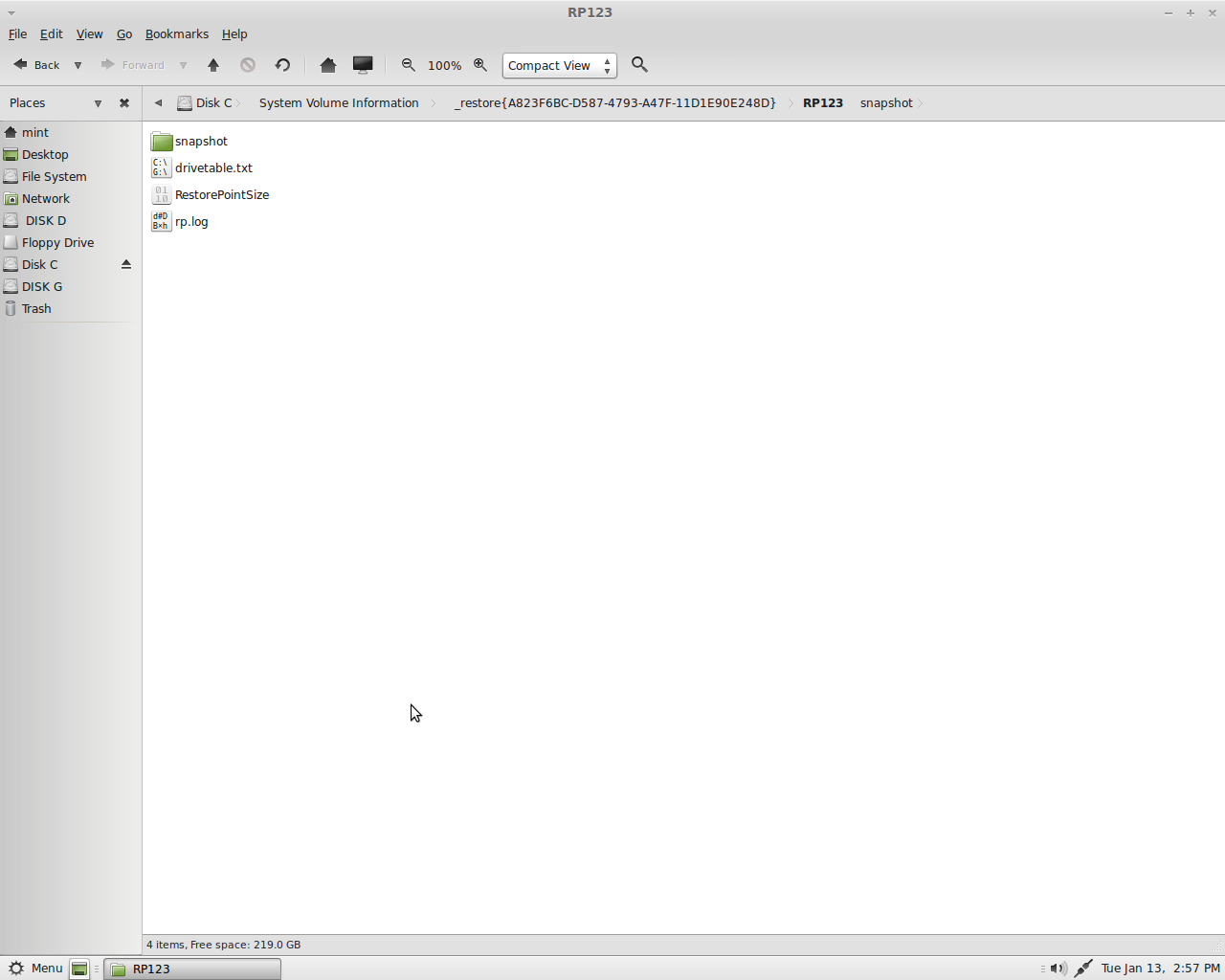The image size is (1225, 980).
Task: Click the volume speaker tray icon
Action: 1058,969
